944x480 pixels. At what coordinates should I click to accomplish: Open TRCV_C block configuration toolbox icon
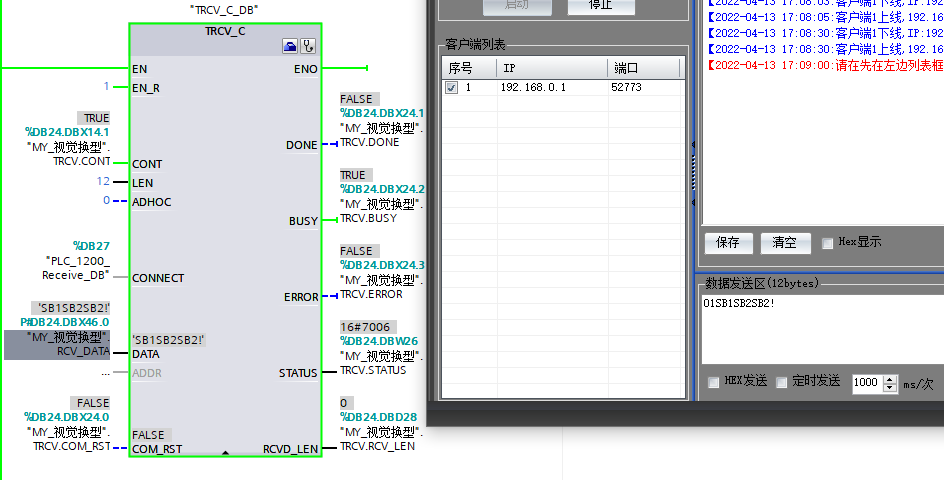pyautogui.click(x=290, y=46)
